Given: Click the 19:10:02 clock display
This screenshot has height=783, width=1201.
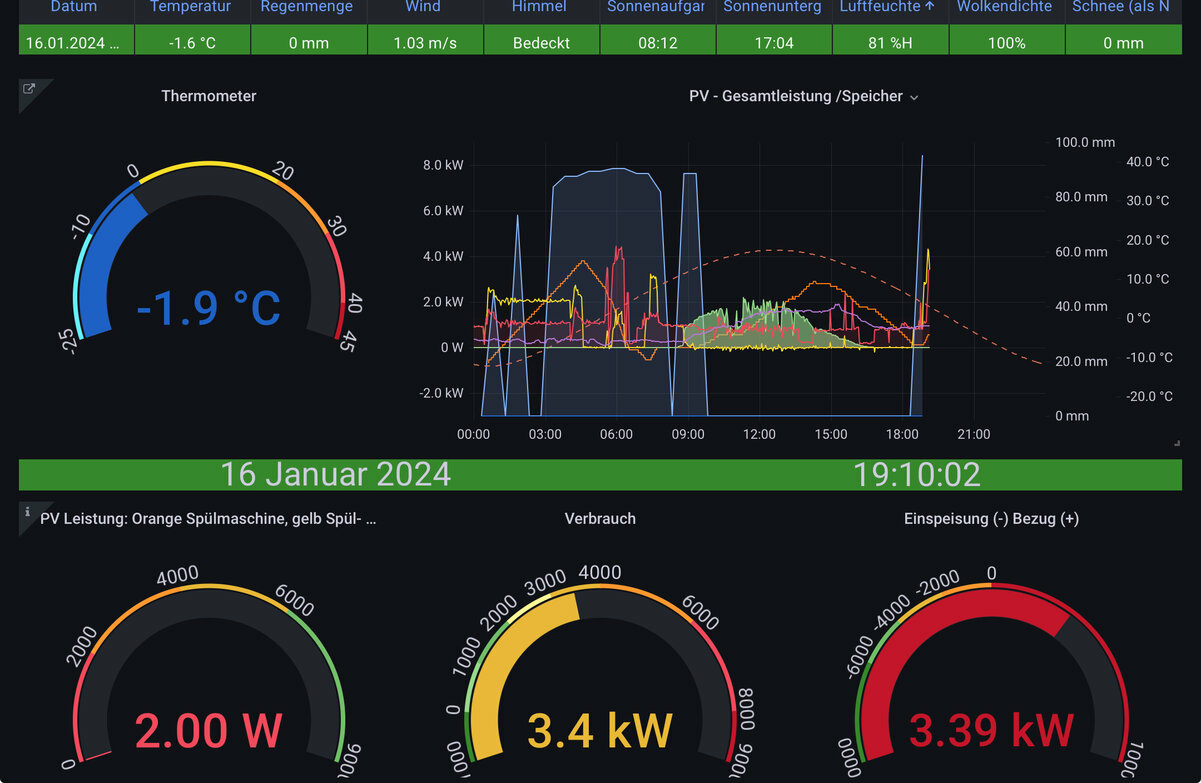Looking at the screenshot, I should click(917, 474).
